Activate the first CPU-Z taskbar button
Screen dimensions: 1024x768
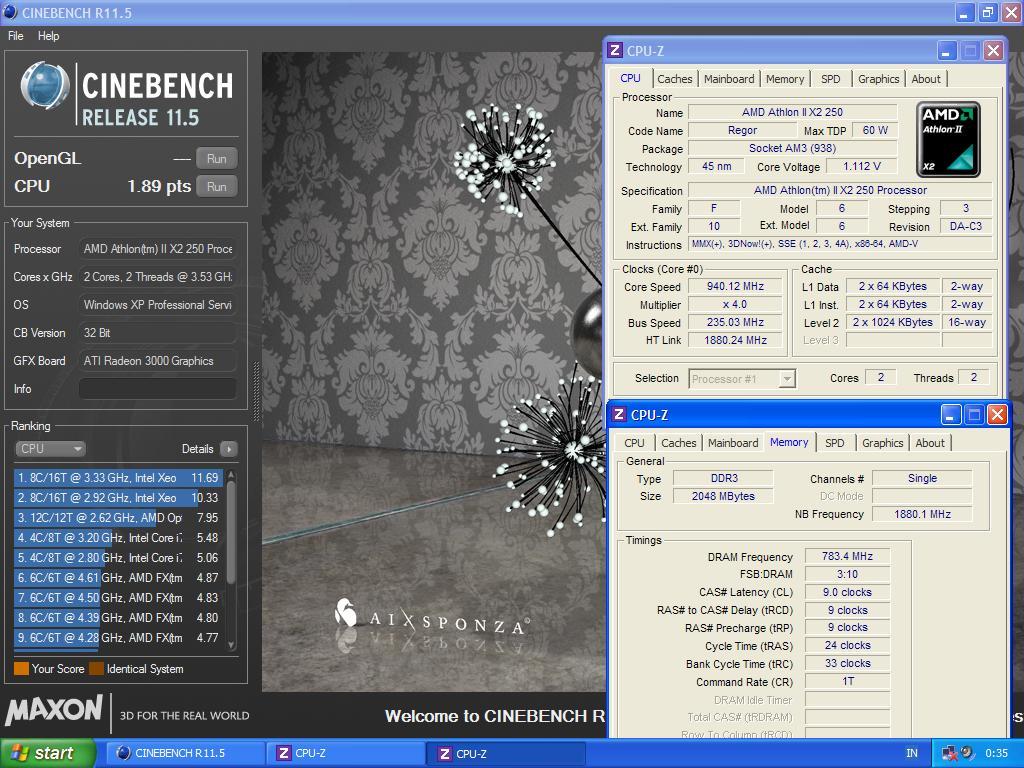[346, 753]
